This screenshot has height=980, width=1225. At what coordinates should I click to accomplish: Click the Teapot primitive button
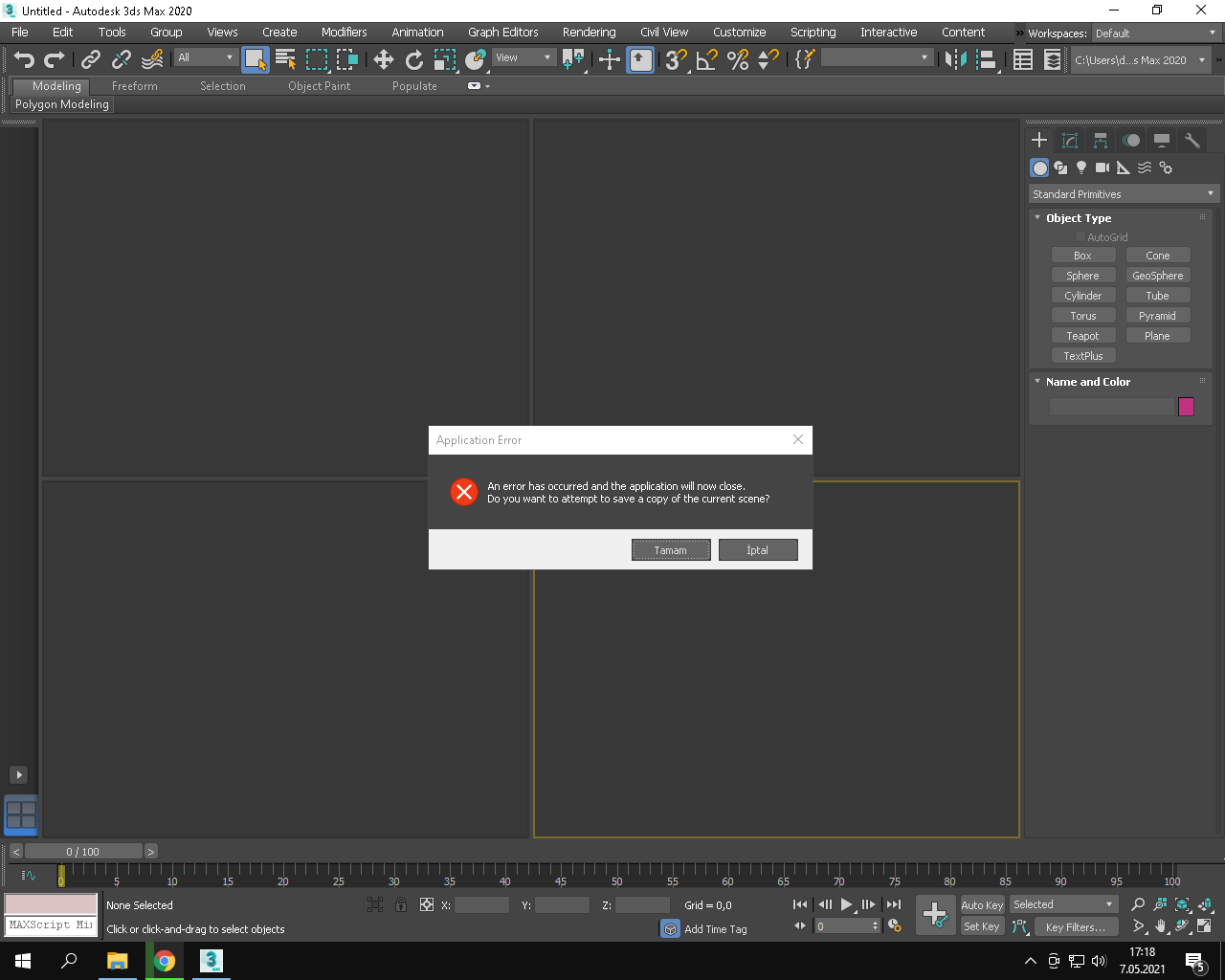click(x=1083, y=336)
